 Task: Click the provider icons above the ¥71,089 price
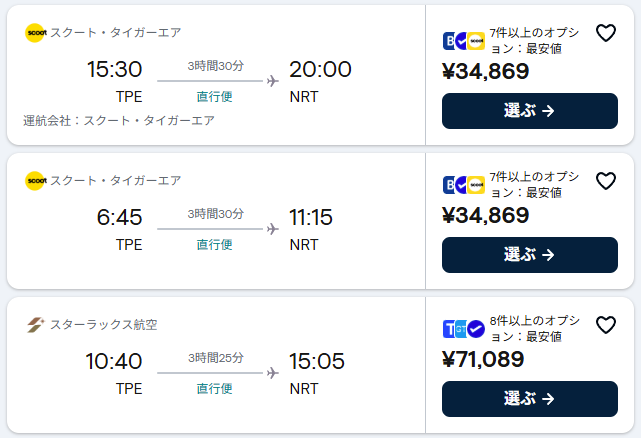click(x=464, y=329)
